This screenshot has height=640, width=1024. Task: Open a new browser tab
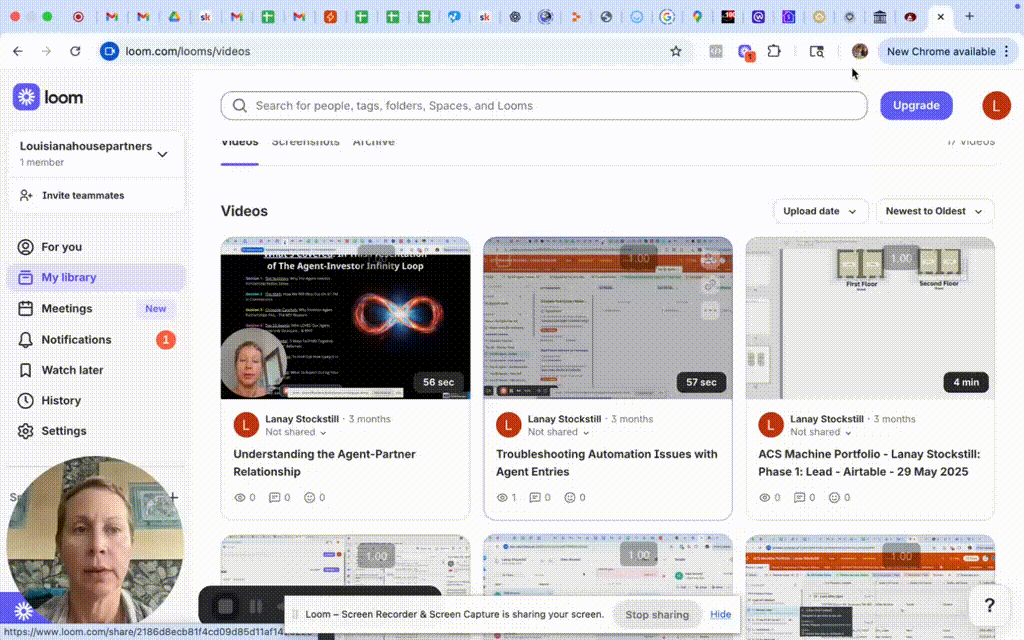969,16
